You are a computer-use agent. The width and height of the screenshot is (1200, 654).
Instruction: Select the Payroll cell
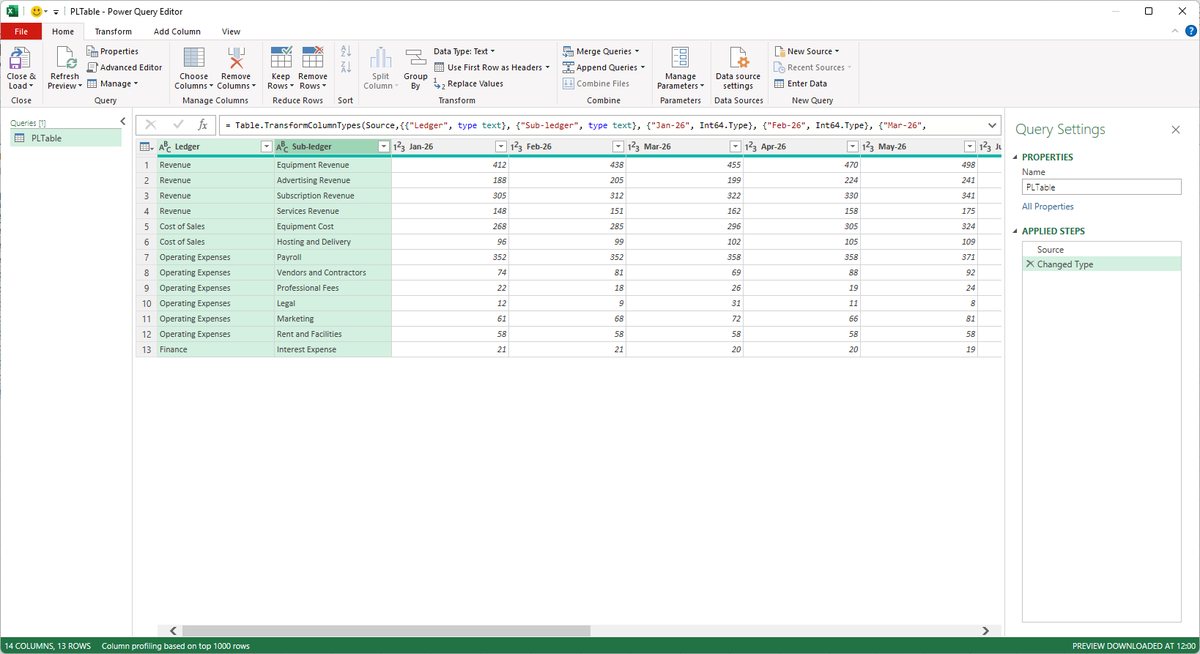(333, 257)
